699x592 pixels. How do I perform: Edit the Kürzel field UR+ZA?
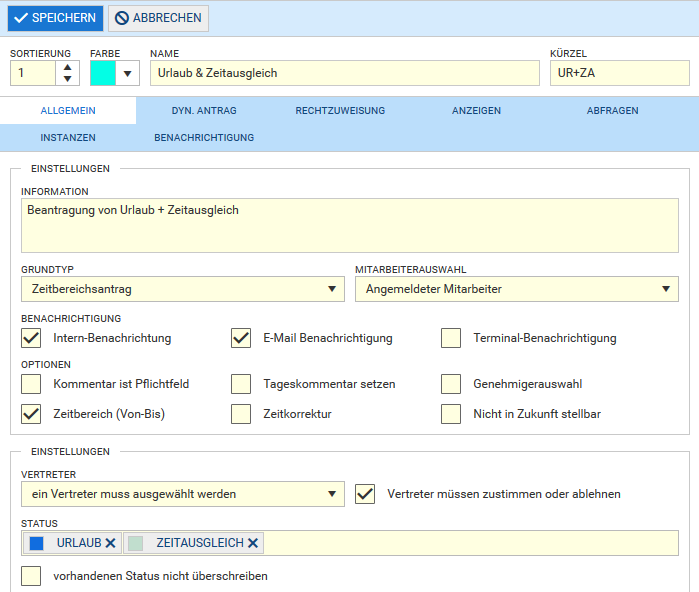[x=620, y=73]
